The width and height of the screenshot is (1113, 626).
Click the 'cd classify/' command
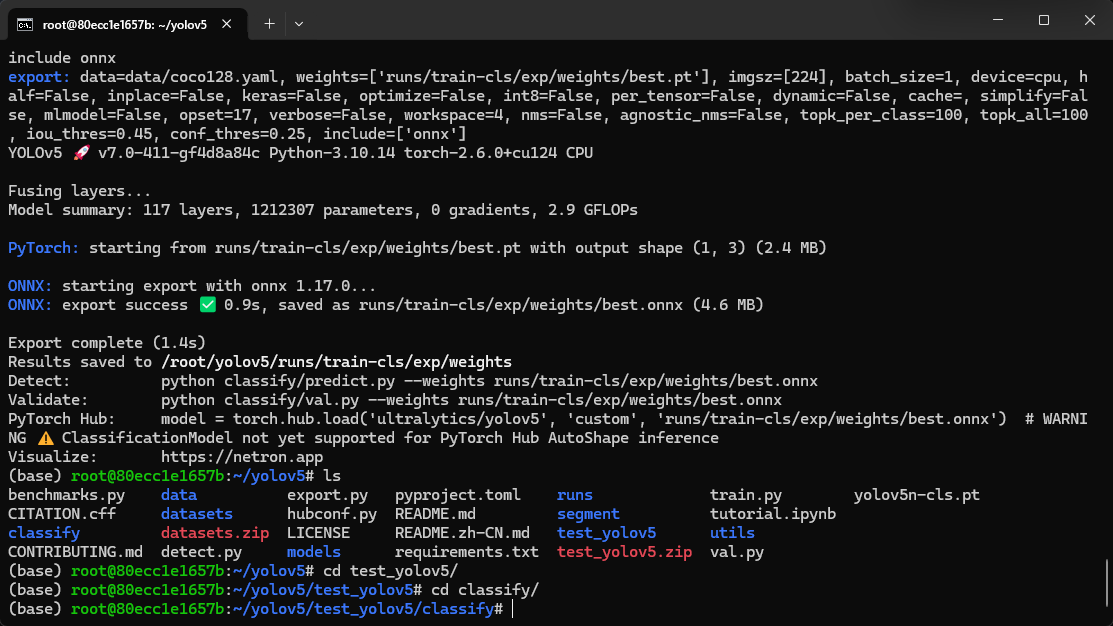(x=485, y=591)
